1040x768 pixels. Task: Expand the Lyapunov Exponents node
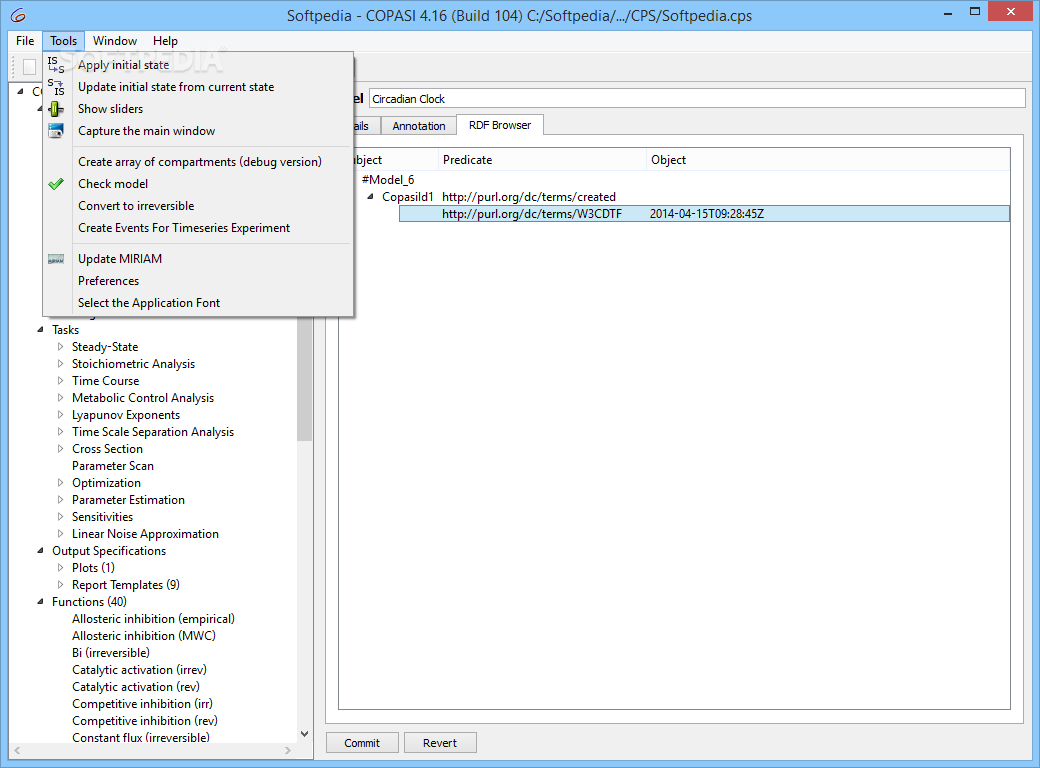[x=60, y=415]
